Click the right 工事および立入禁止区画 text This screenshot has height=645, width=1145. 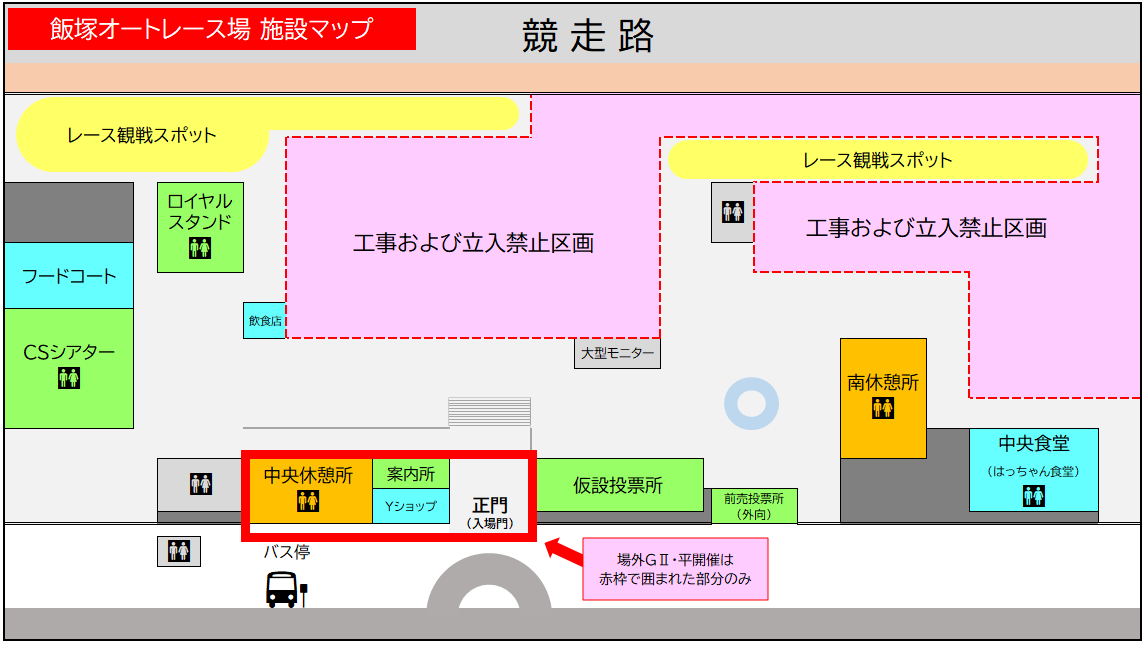tap(927, 228)
